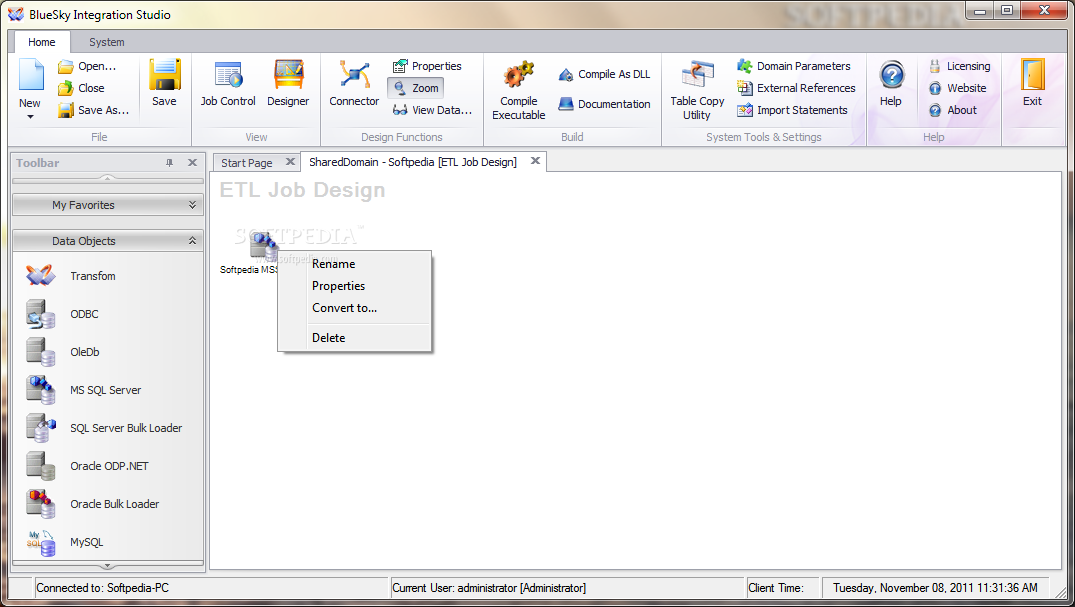Click the New file icon
This screenshot has width=1075, height=607.
pyautogui.click(x=31, y=75)
